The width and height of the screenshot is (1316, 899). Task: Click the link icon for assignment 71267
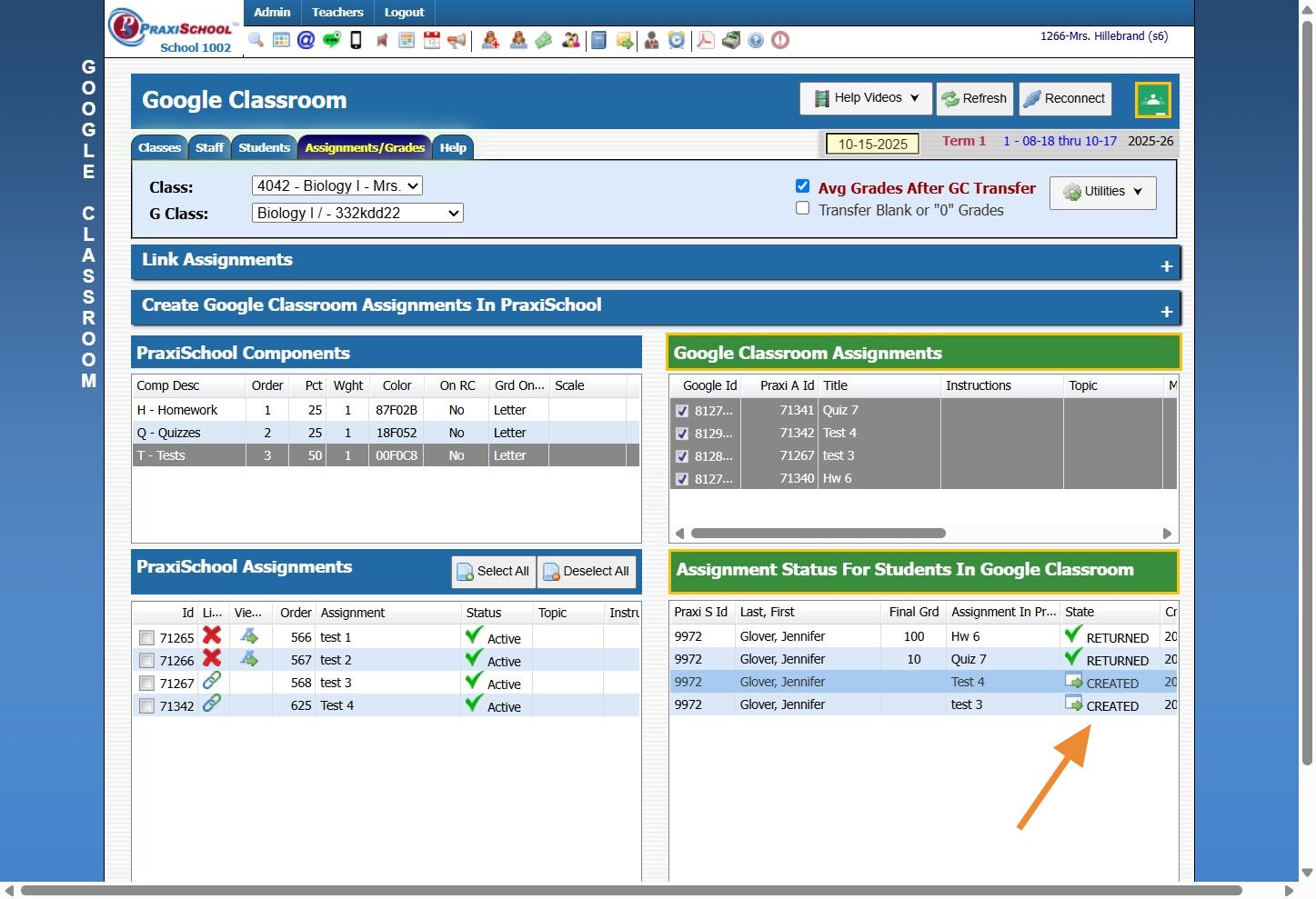[212, 681]
